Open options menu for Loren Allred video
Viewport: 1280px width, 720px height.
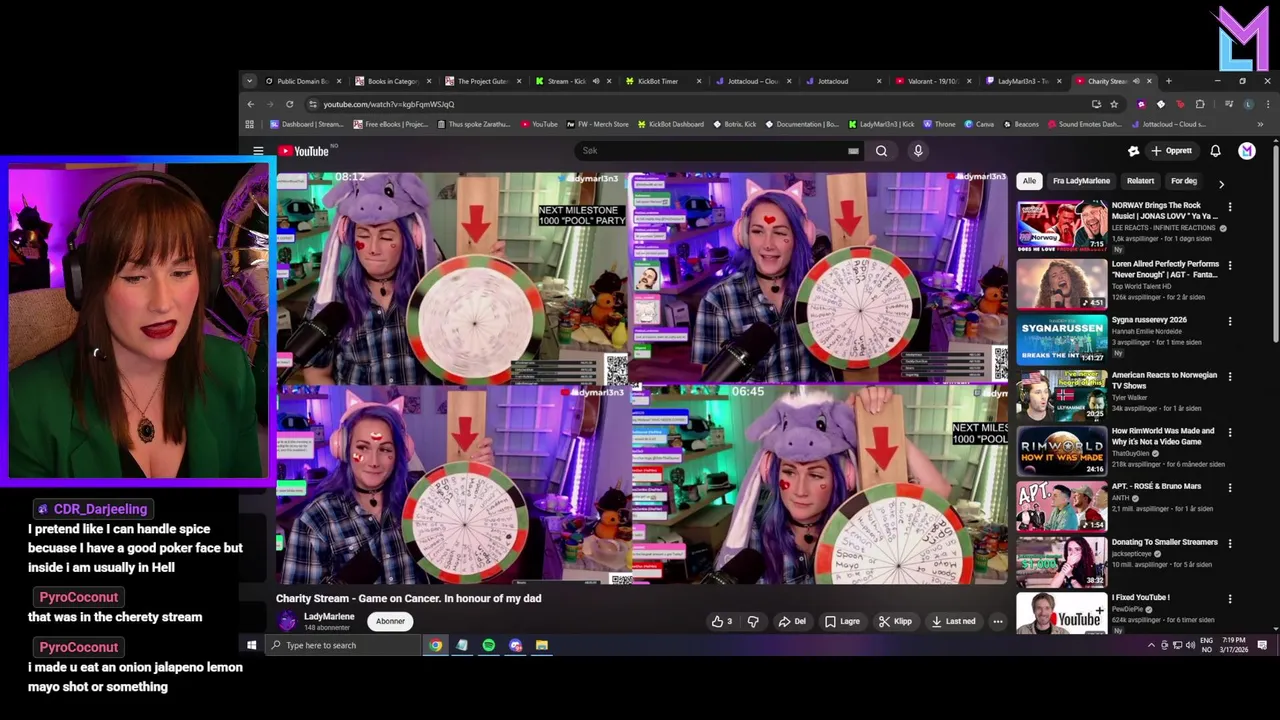(1230, 265)
